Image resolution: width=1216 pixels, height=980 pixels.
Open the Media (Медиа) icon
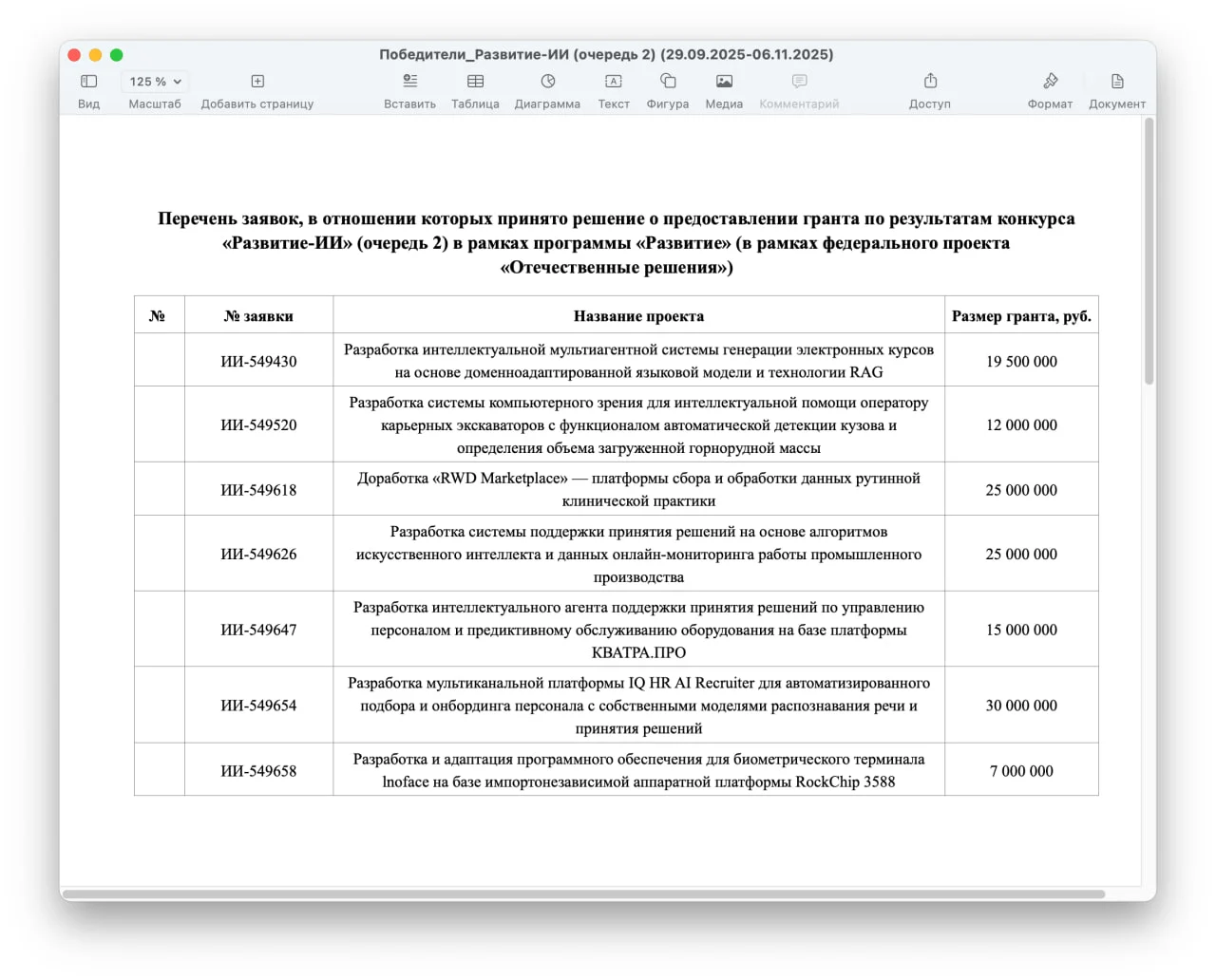[724, 82]
